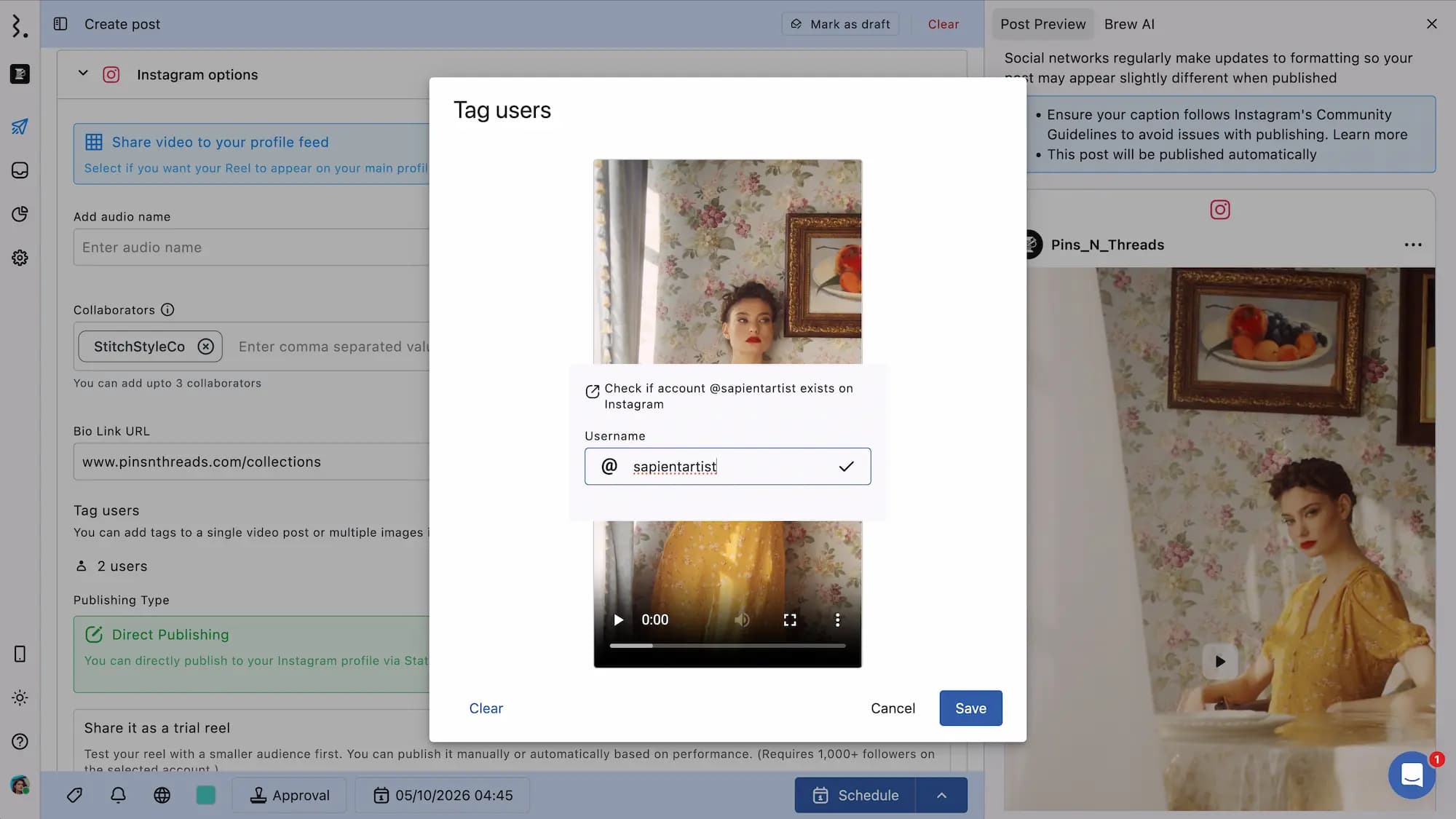Click the tag label icon in bottom bar
The width and height of the screenshot is (1456, 819).
(74, 795)
